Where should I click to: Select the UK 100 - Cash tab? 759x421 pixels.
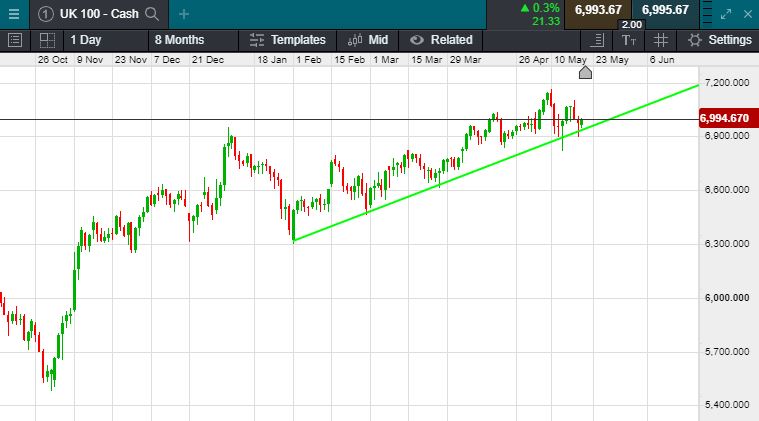click(x=98, y=14)
